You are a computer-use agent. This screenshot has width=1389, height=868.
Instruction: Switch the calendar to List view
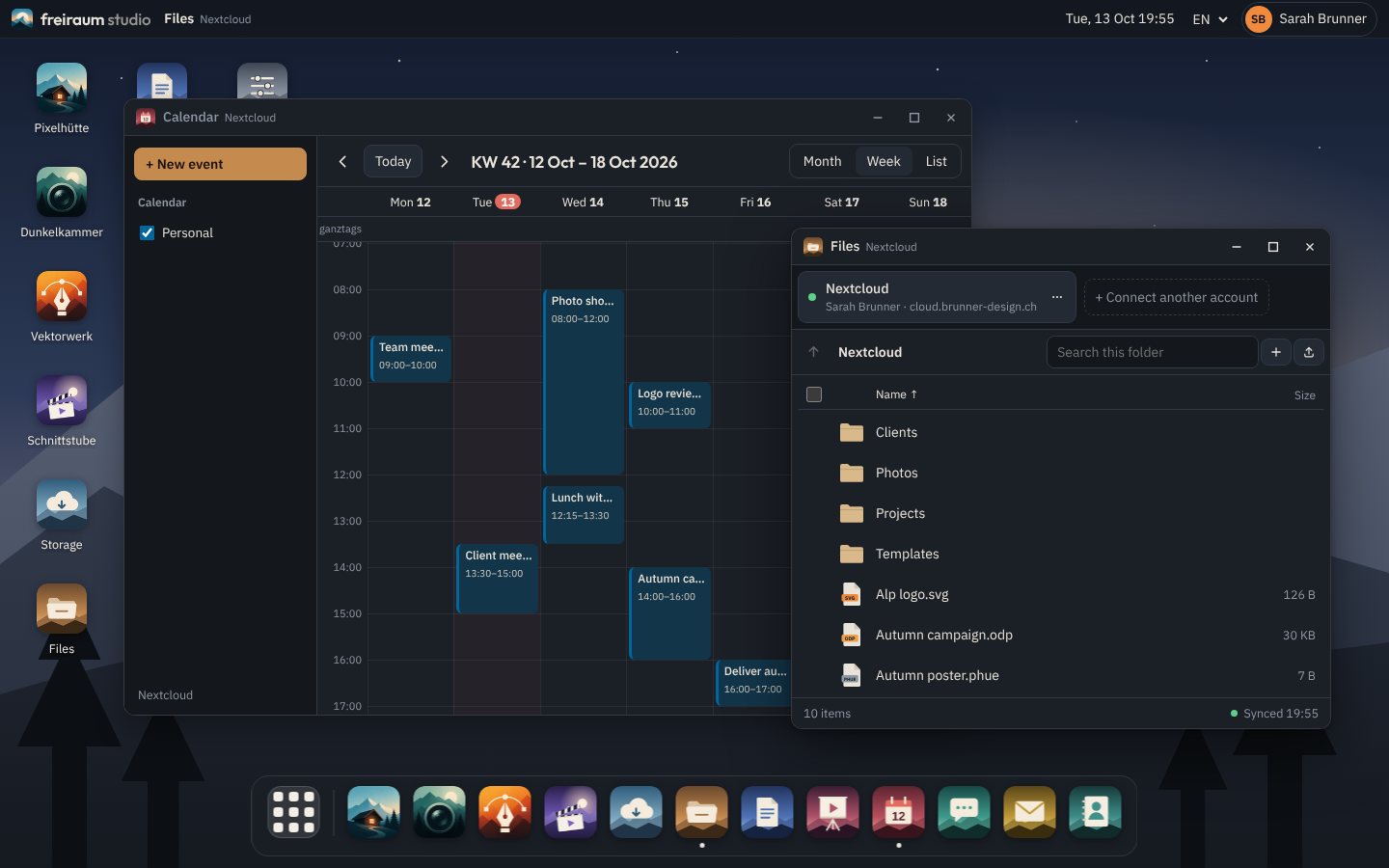pos(936,162)
